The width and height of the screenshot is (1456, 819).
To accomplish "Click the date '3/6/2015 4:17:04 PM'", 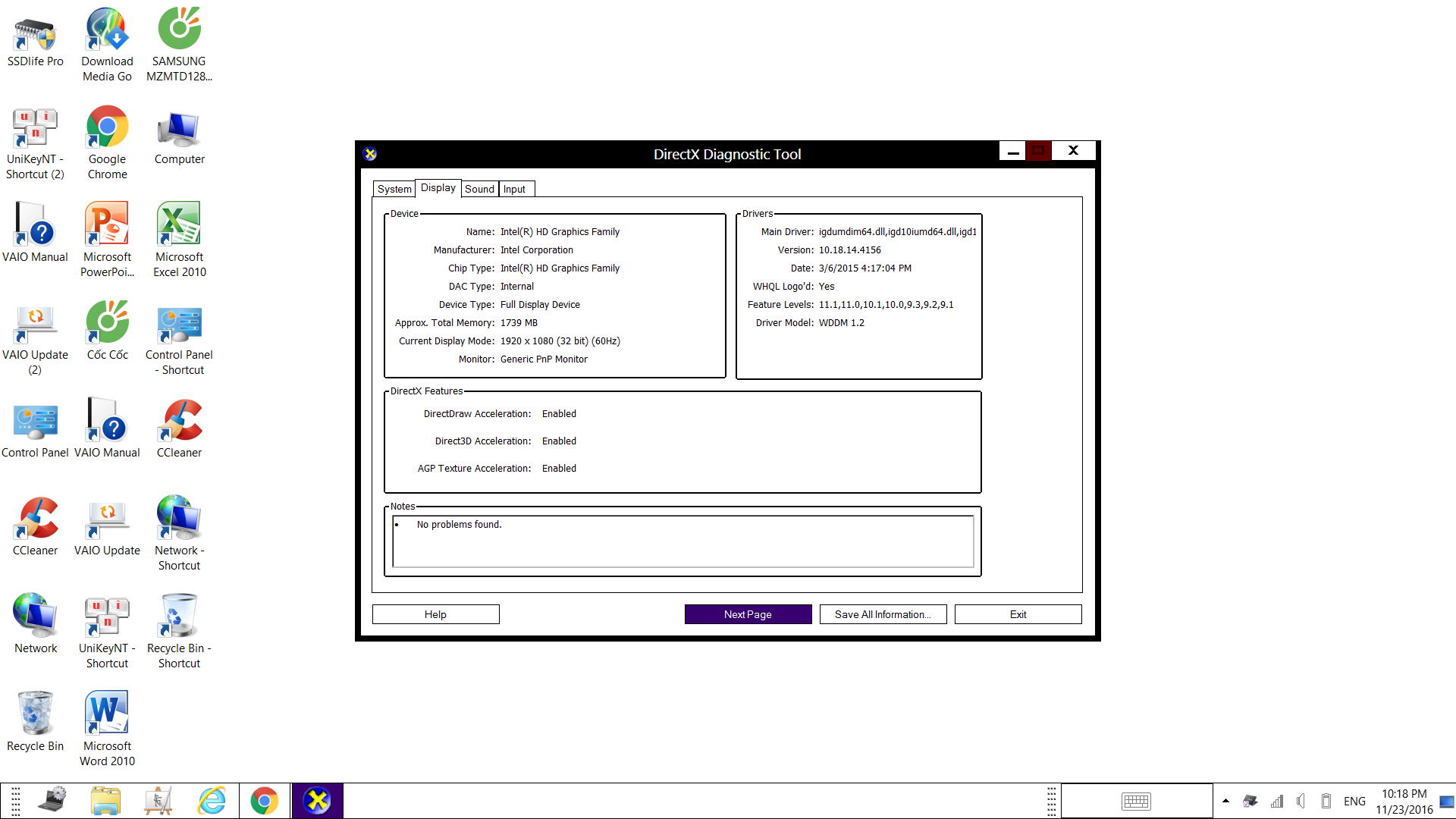I will coord(865,268).
